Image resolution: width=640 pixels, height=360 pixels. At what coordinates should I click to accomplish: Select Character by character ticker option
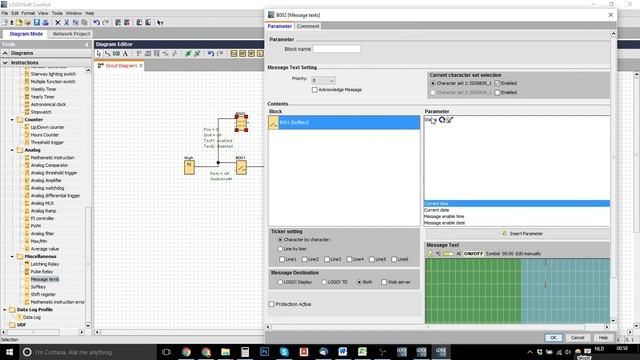point(280,240)
